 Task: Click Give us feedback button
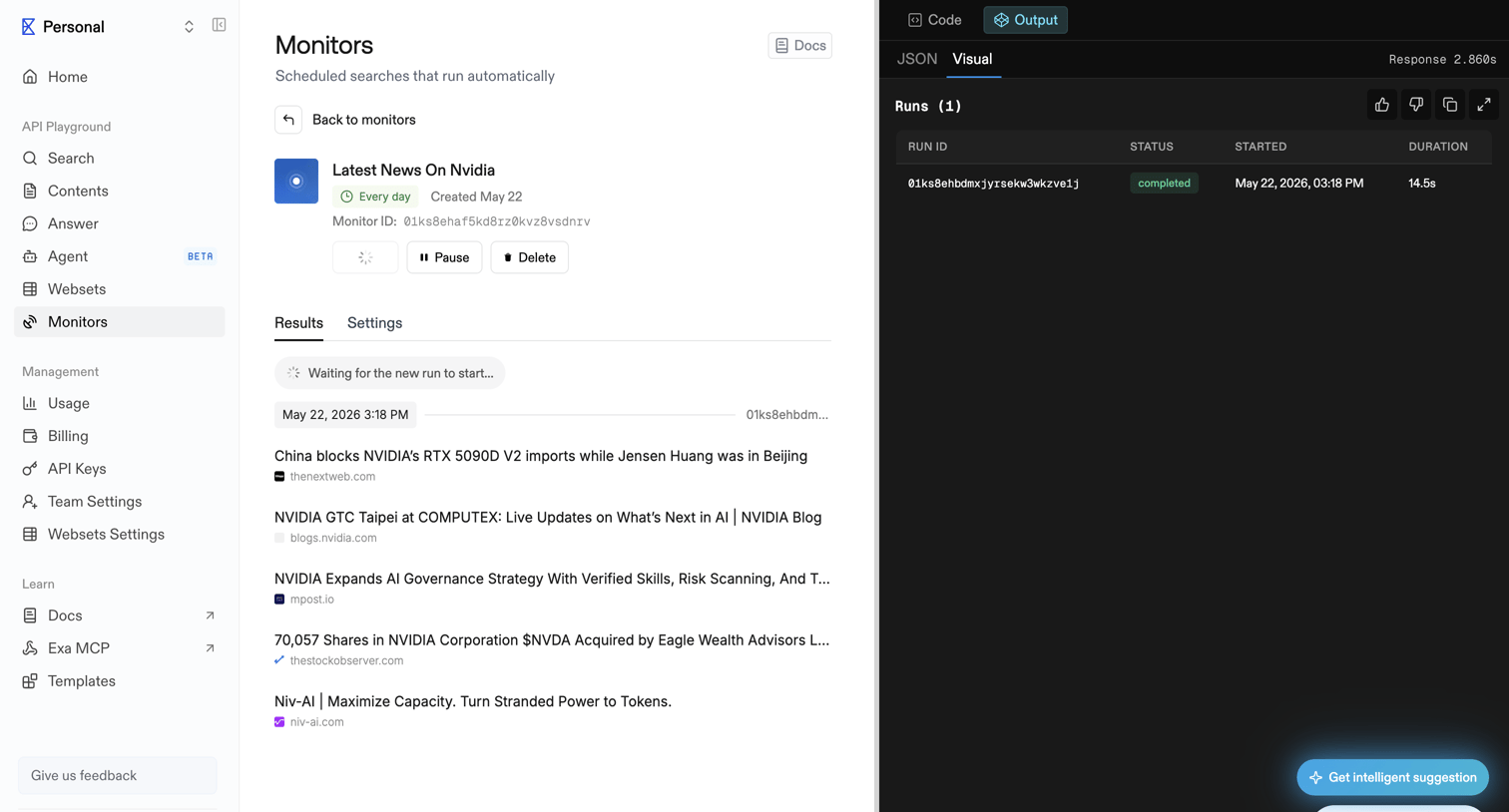118,775
